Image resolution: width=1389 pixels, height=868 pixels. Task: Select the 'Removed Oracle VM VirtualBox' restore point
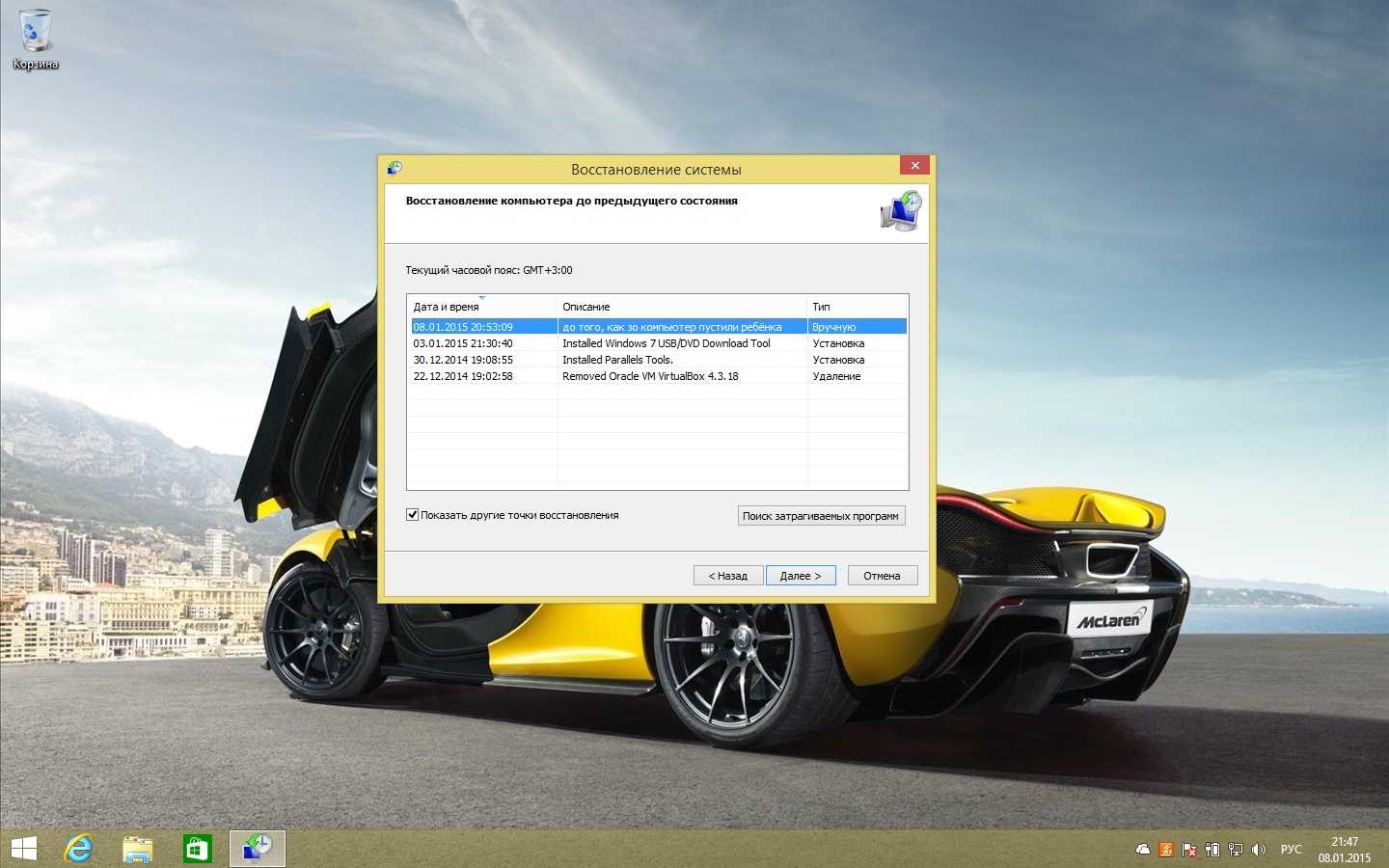point(650,376)
